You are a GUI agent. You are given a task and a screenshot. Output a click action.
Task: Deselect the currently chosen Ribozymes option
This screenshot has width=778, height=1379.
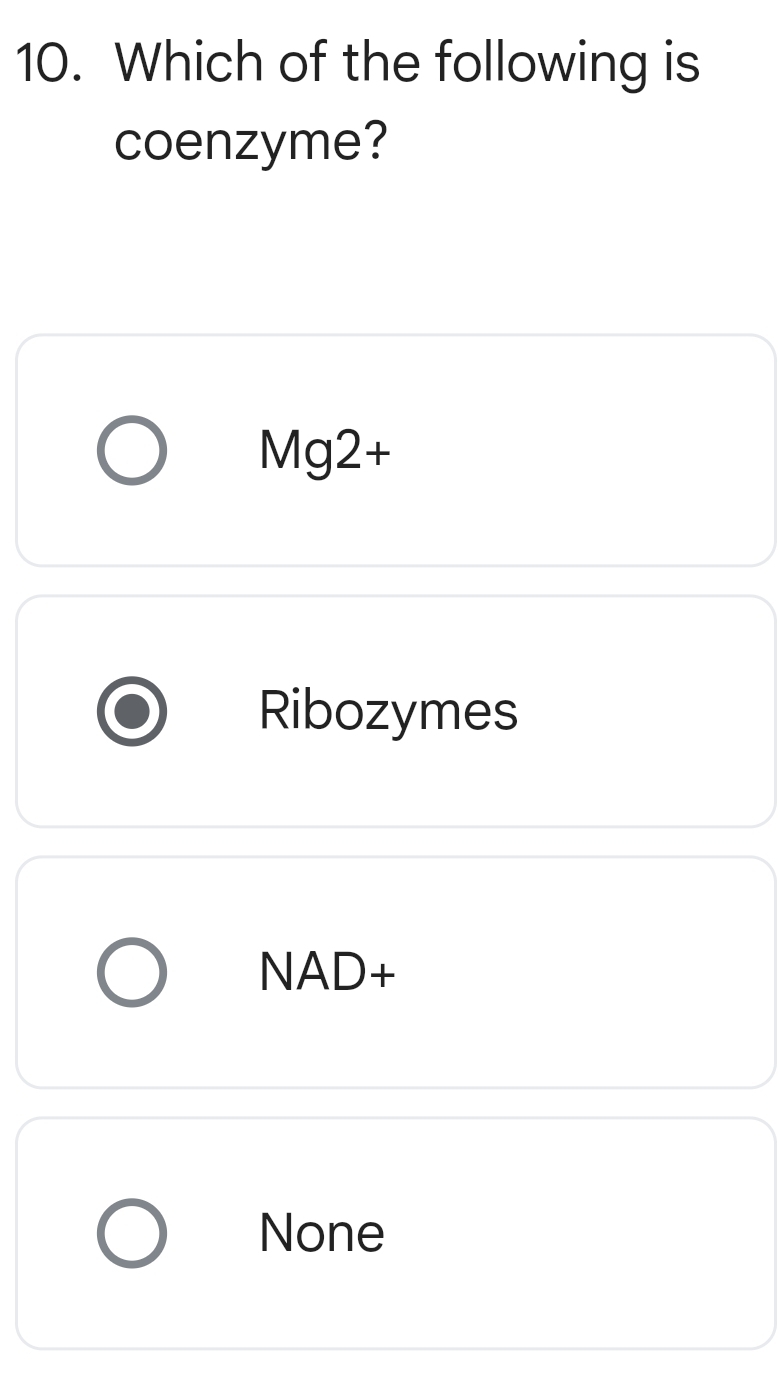132,711
